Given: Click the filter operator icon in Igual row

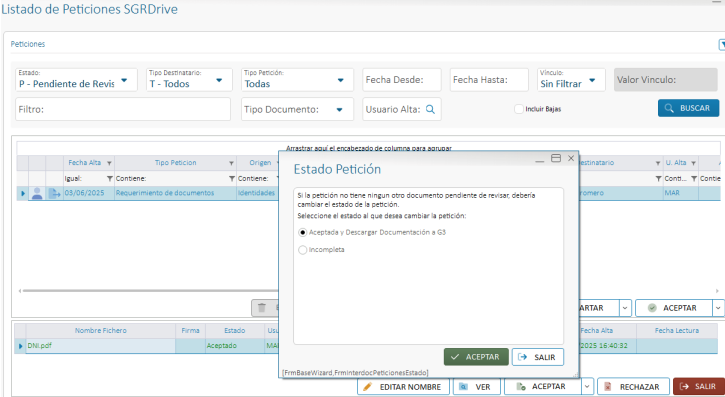Looking at the screenshot, I should [110, 178].
